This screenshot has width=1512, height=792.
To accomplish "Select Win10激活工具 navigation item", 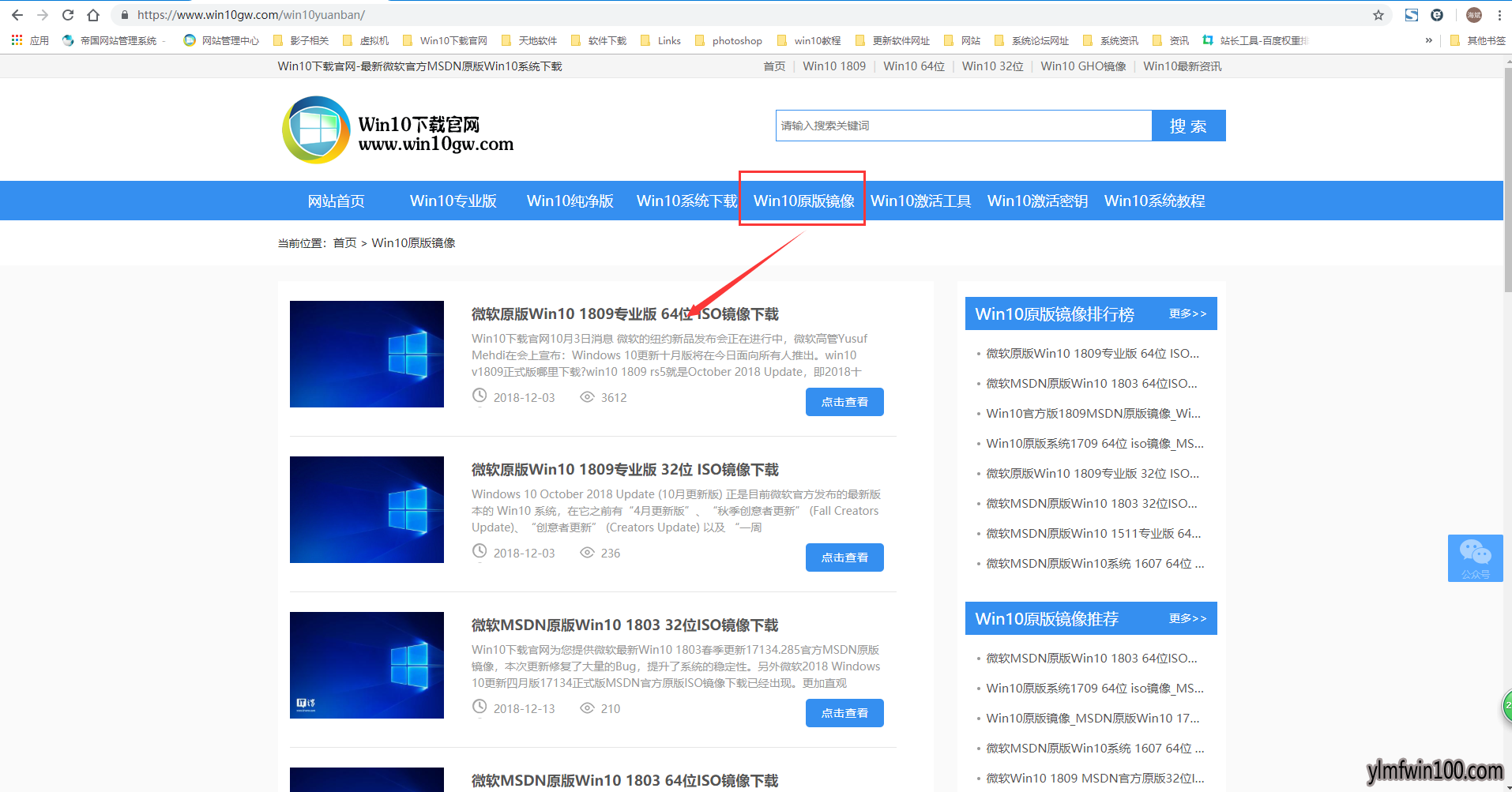I will click(x=921, y=201).
